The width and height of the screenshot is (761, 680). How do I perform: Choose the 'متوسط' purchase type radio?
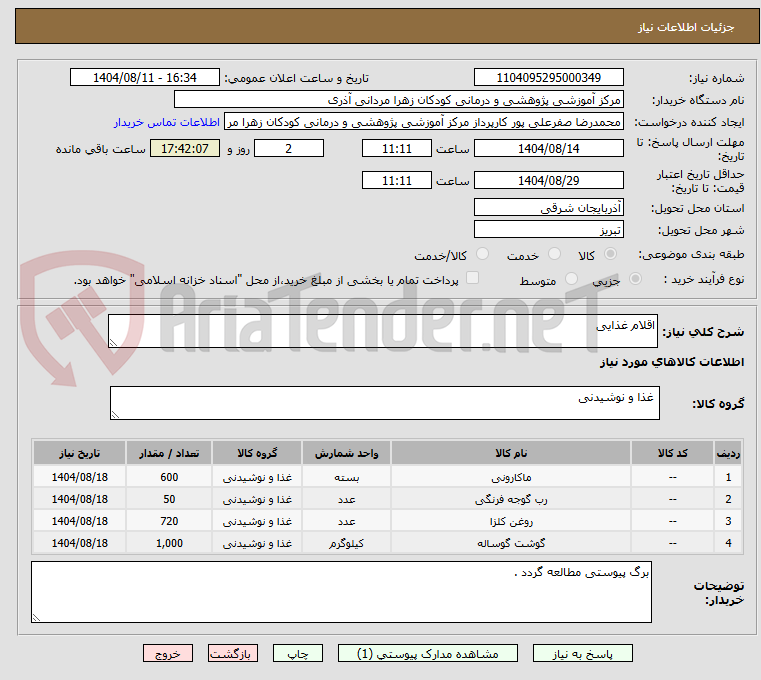point(571,280)
